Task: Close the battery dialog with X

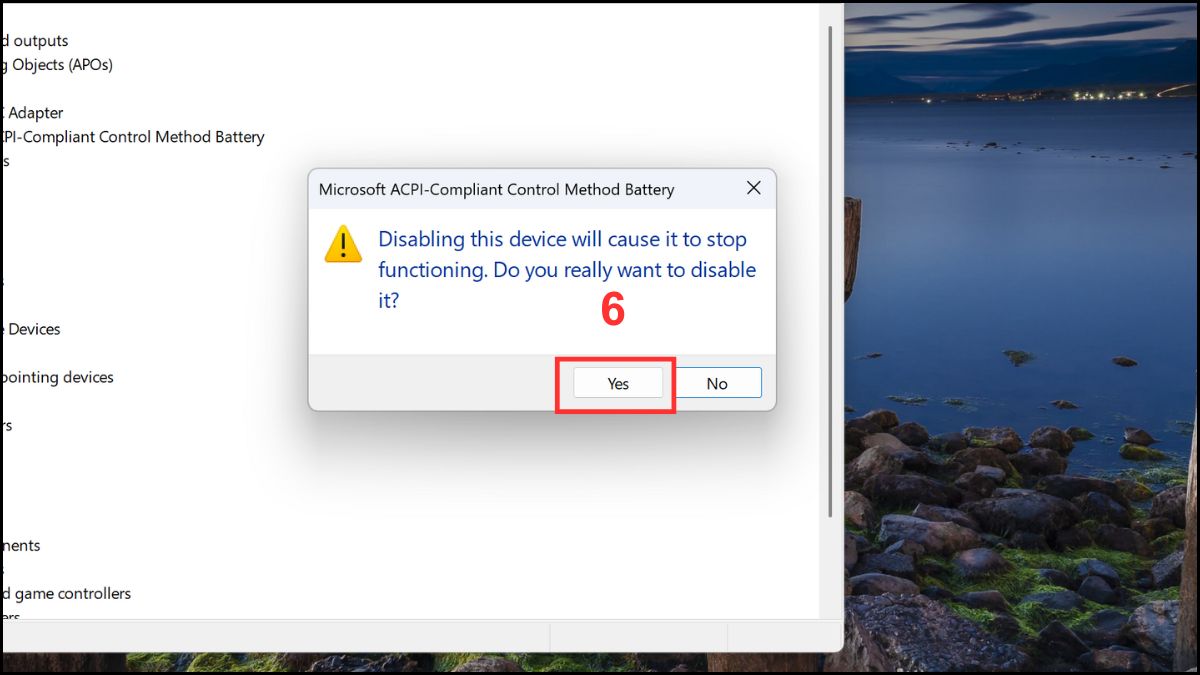Action: pyautogui.click(x=754, y=188)
